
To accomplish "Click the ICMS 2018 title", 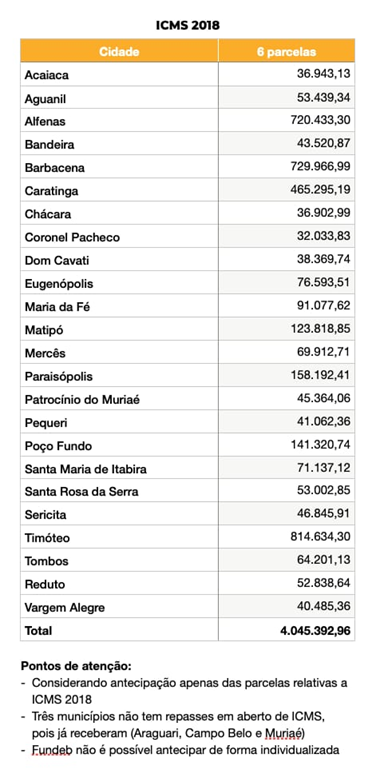I will 188,25.
